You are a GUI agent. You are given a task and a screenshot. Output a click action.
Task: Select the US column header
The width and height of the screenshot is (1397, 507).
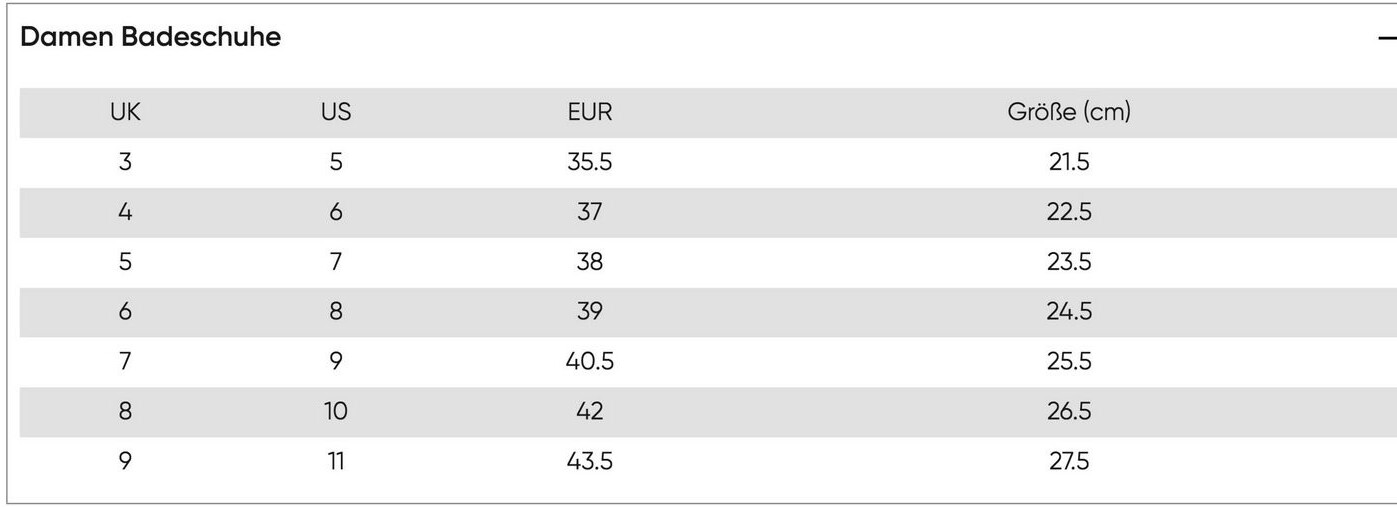(x=336, y=113)
